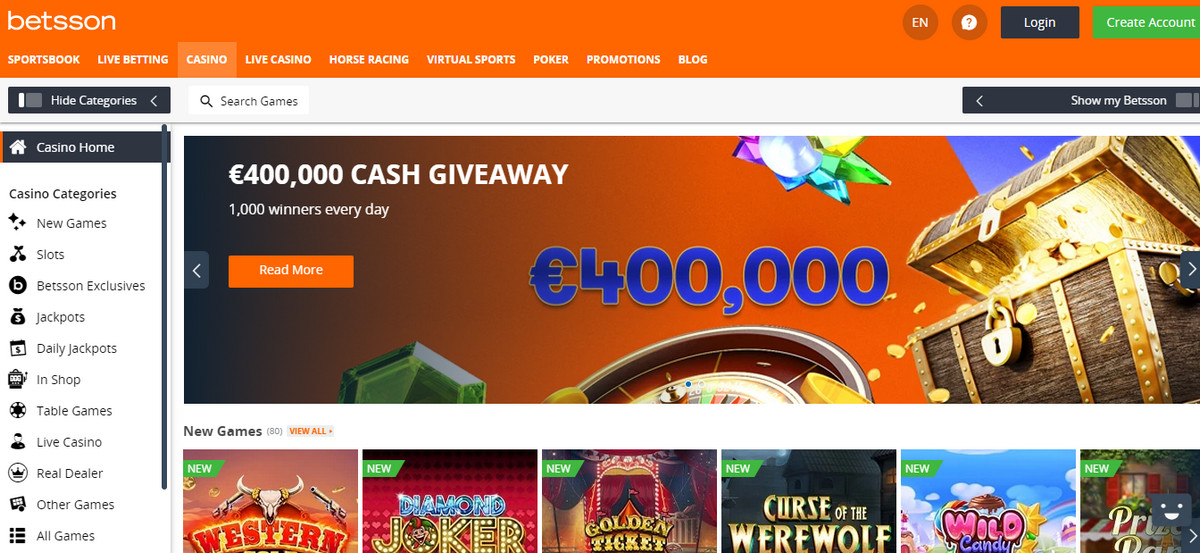Select the Slots cherry icon
Screen dimensions: 1200x553
(x=17, y=254)
